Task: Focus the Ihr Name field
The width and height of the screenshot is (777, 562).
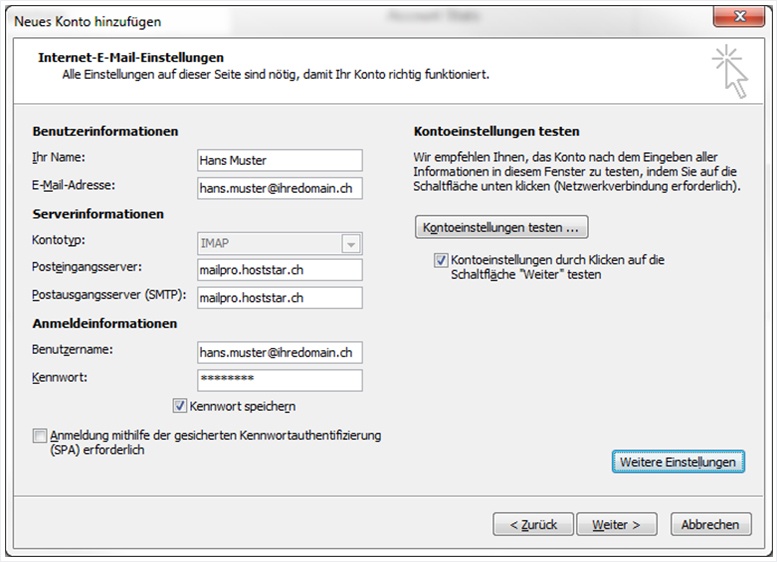Action: click(x=280, y=161)
